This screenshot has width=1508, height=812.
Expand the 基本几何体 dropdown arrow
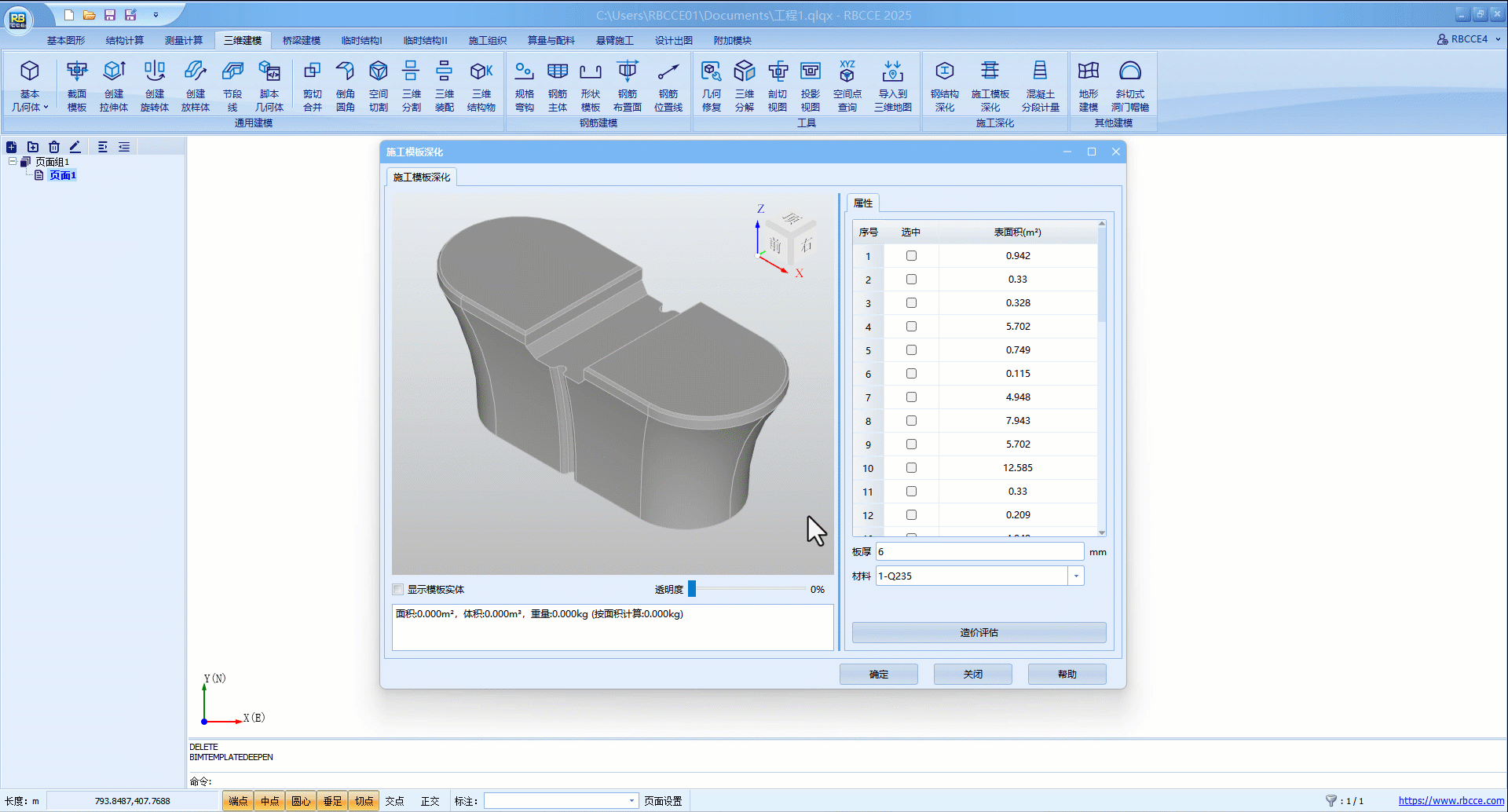(x=46, y=108)
